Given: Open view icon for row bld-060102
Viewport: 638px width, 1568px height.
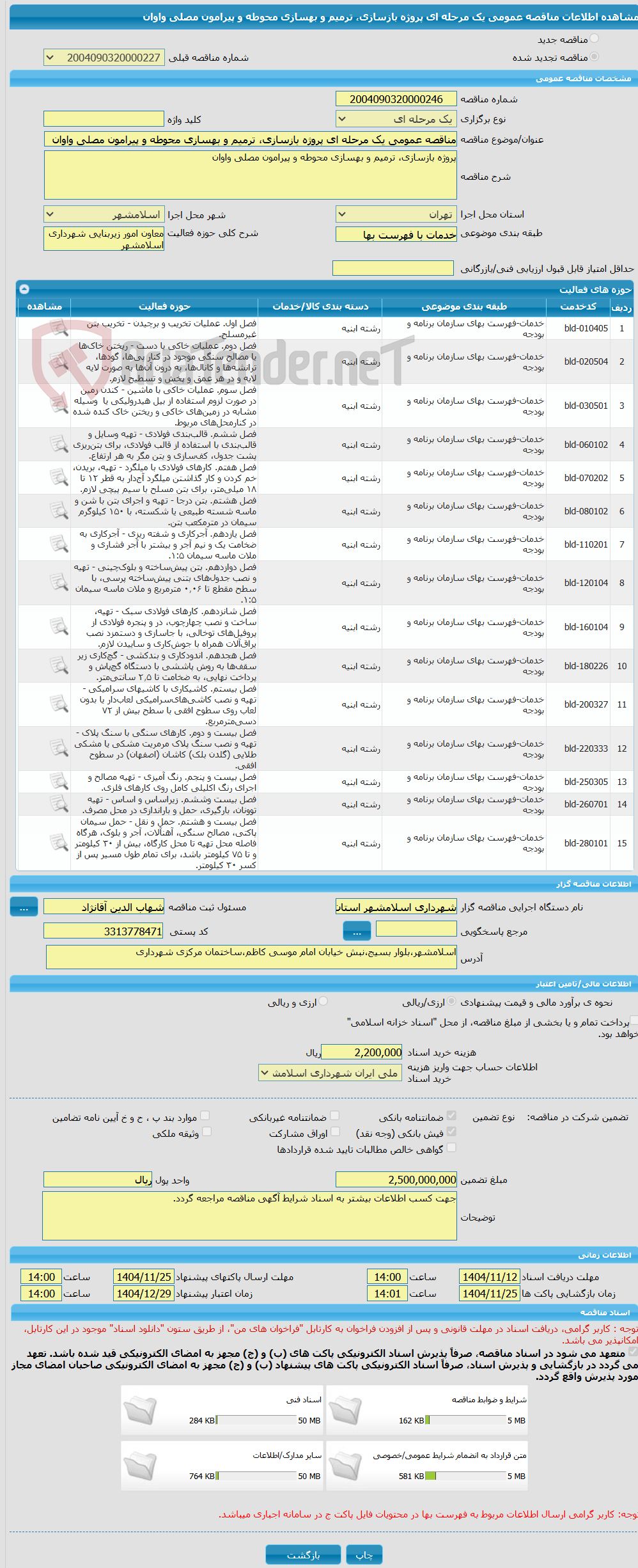Looking at the screenshot, I should coord(59,444).
